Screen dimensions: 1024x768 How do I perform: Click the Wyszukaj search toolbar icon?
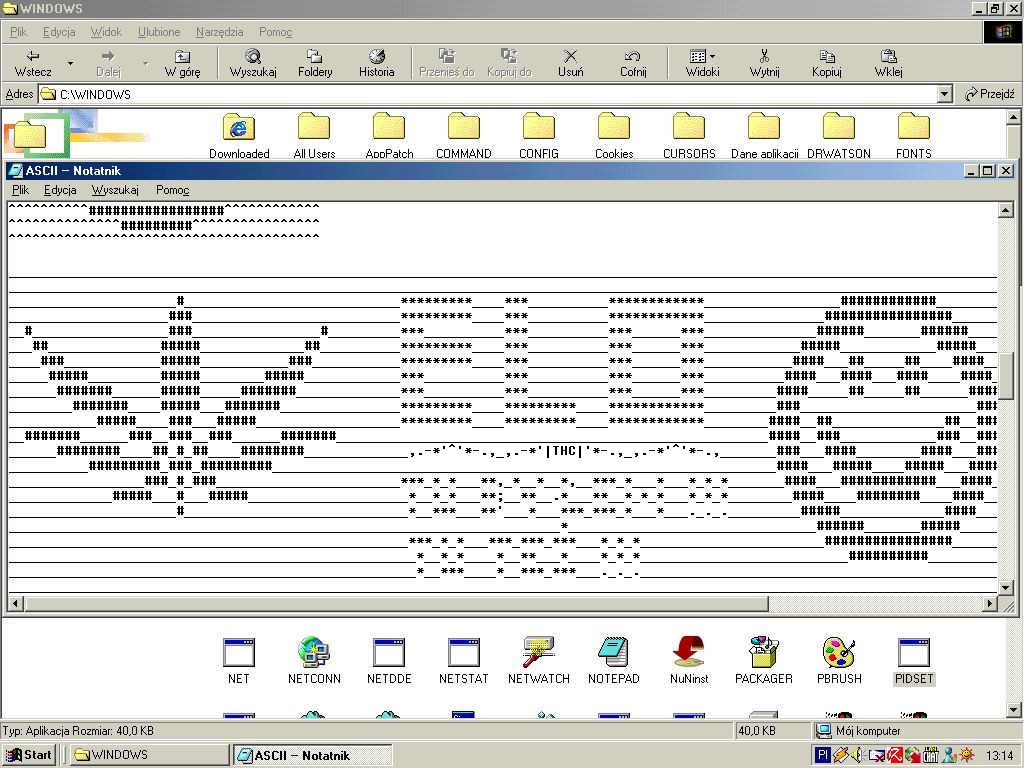point(253,57)
